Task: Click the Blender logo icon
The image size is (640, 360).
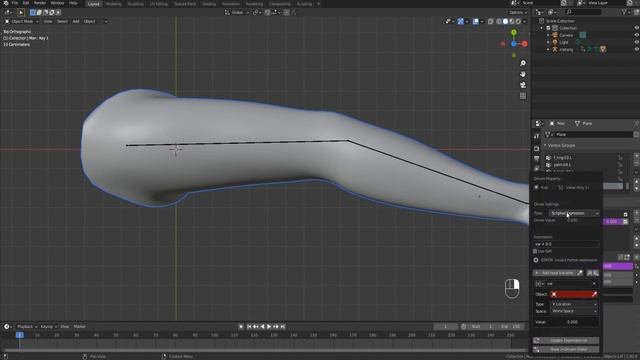Action: click(x=6, y=3)
